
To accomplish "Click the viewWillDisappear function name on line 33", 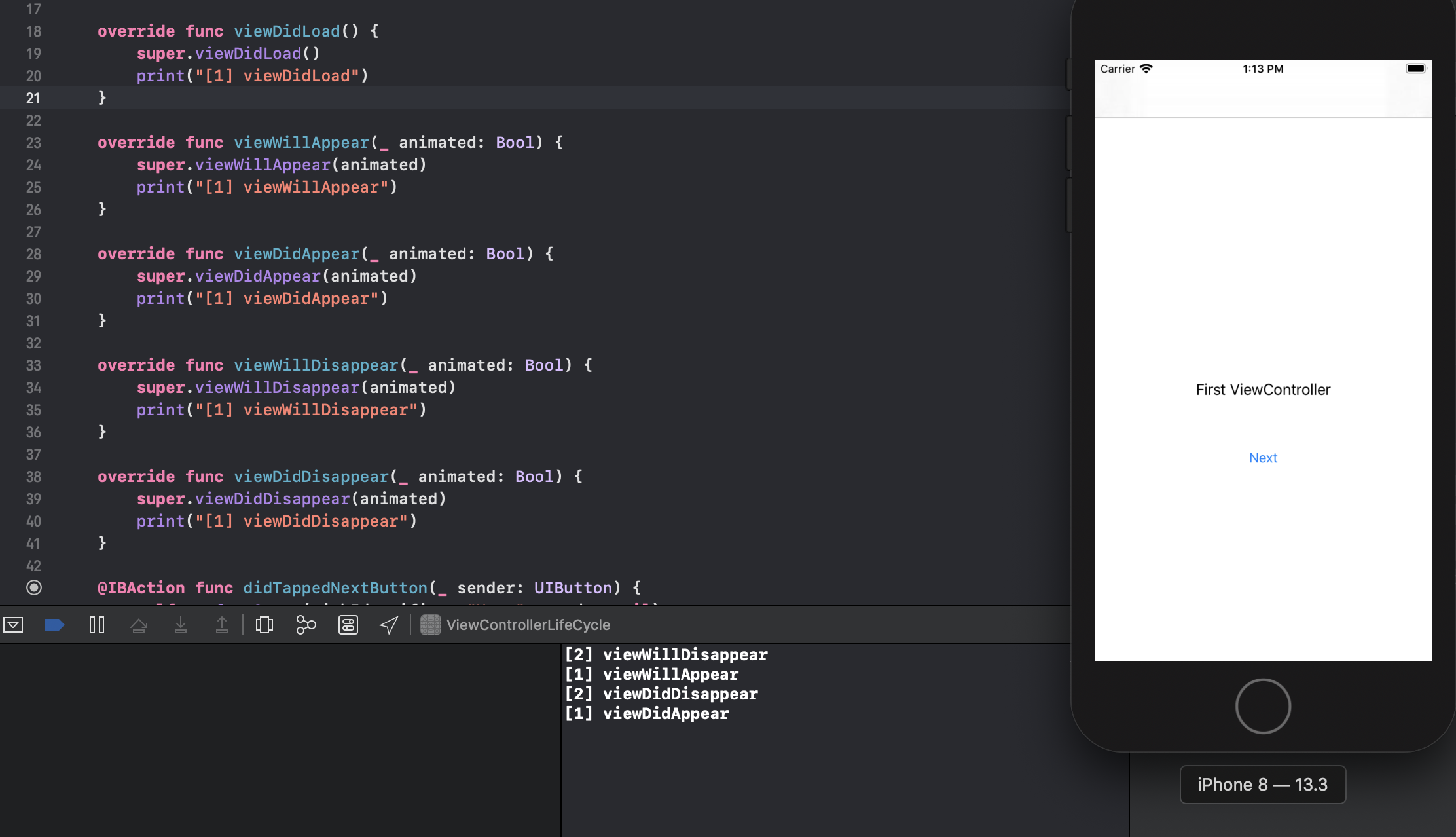I will coord(316,365).
